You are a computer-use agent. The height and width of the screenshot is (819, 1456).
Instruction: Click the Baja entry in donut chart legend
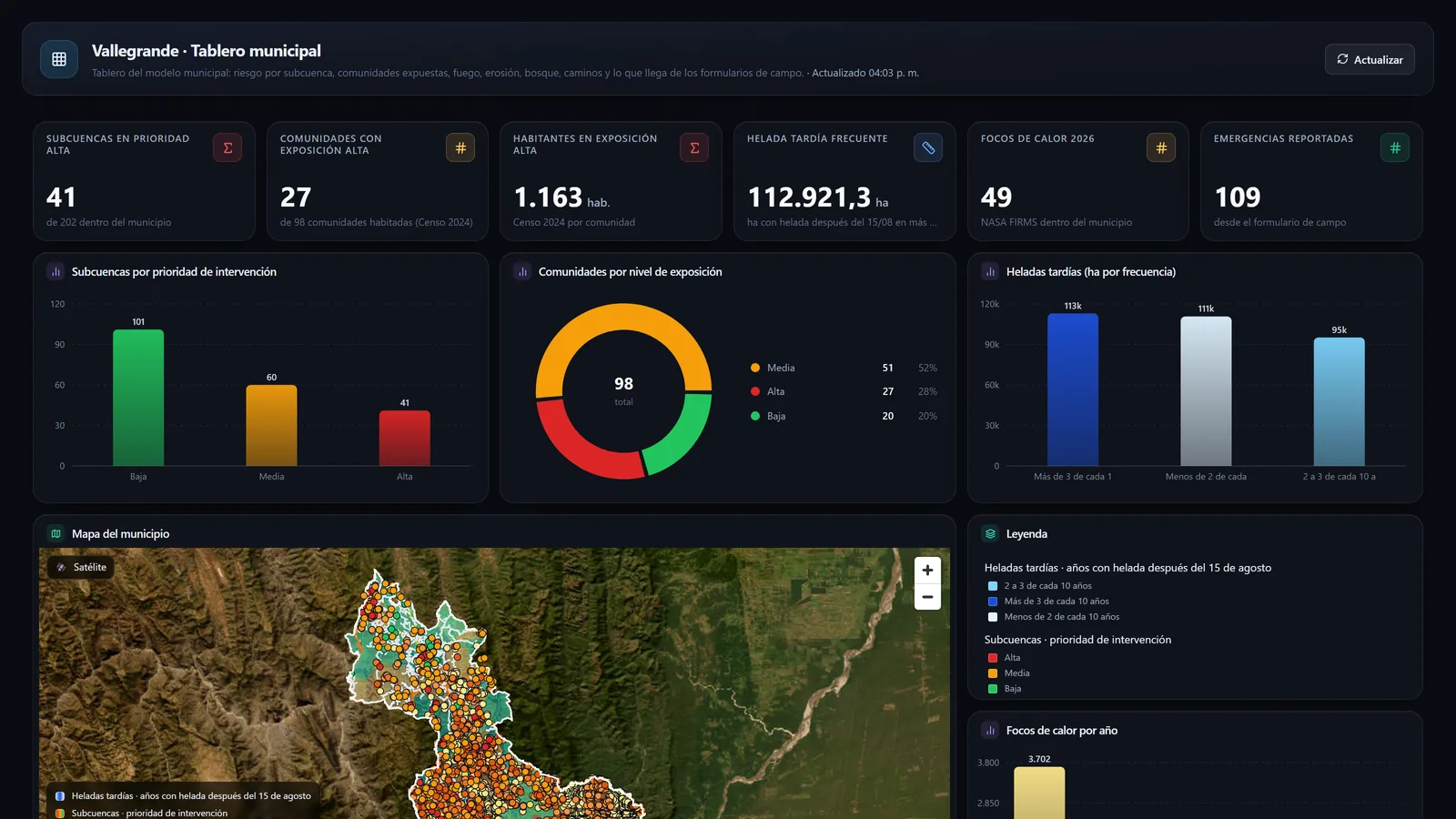pyautogui.click(x=844, y=416)
